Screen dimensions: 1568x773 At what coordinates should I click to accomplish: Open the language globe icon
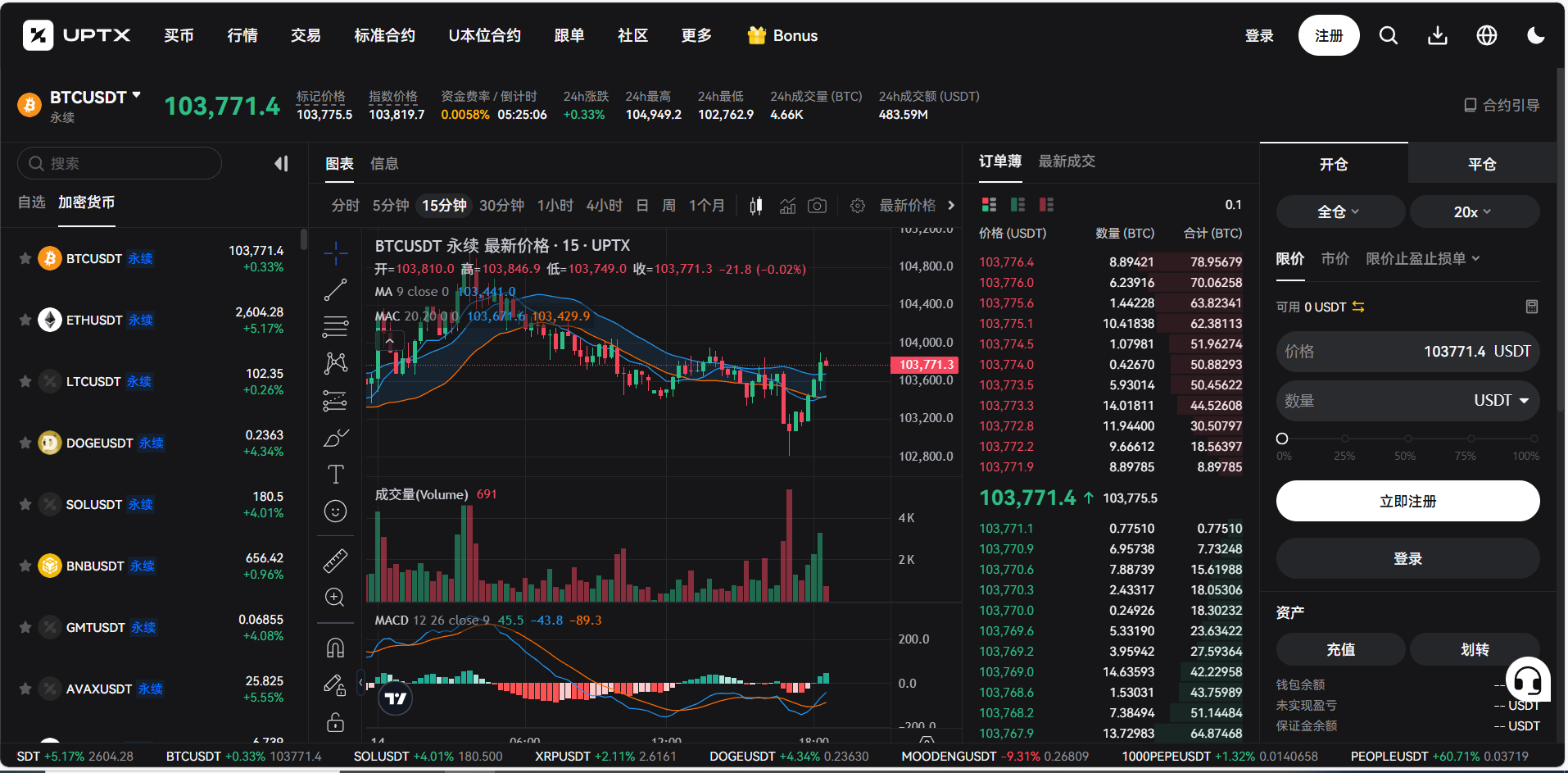click(1487, 35)
